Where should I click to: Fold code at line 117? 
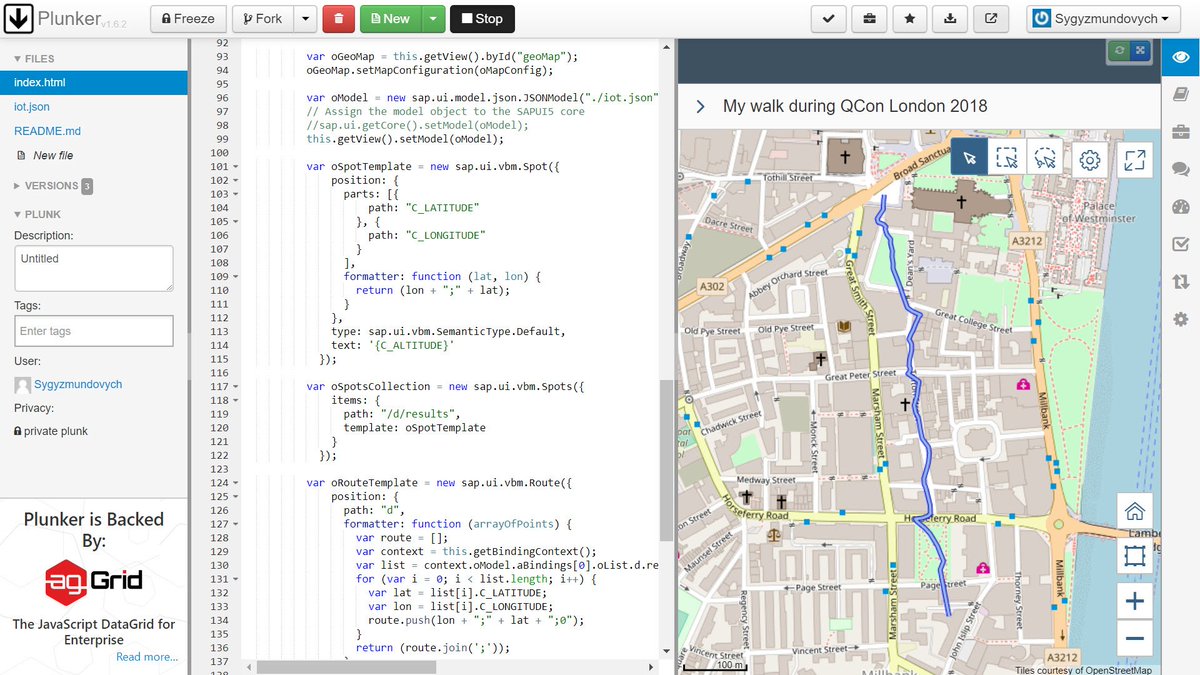[235, 386]
